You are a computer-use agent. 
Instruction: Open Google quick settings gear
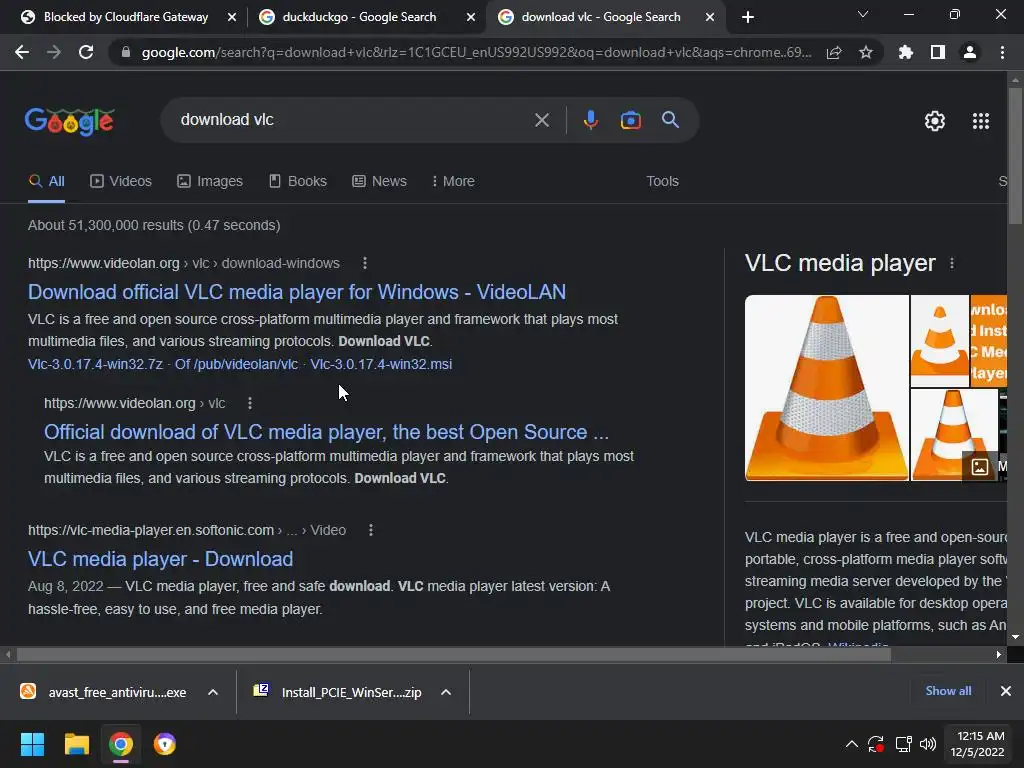(935, 121)
